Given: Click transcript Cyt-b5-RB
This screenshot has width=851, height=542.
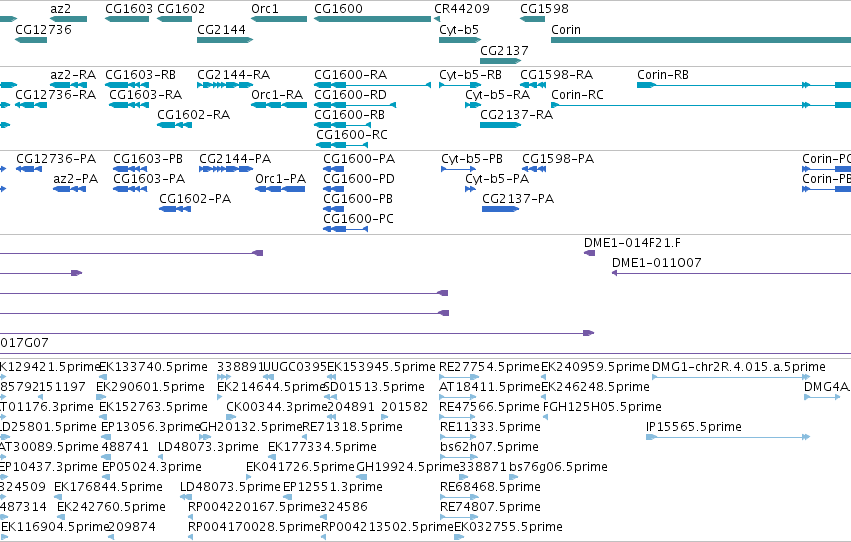Looking at the screenshot, I should pyautogui.click(x=460, y=85).
